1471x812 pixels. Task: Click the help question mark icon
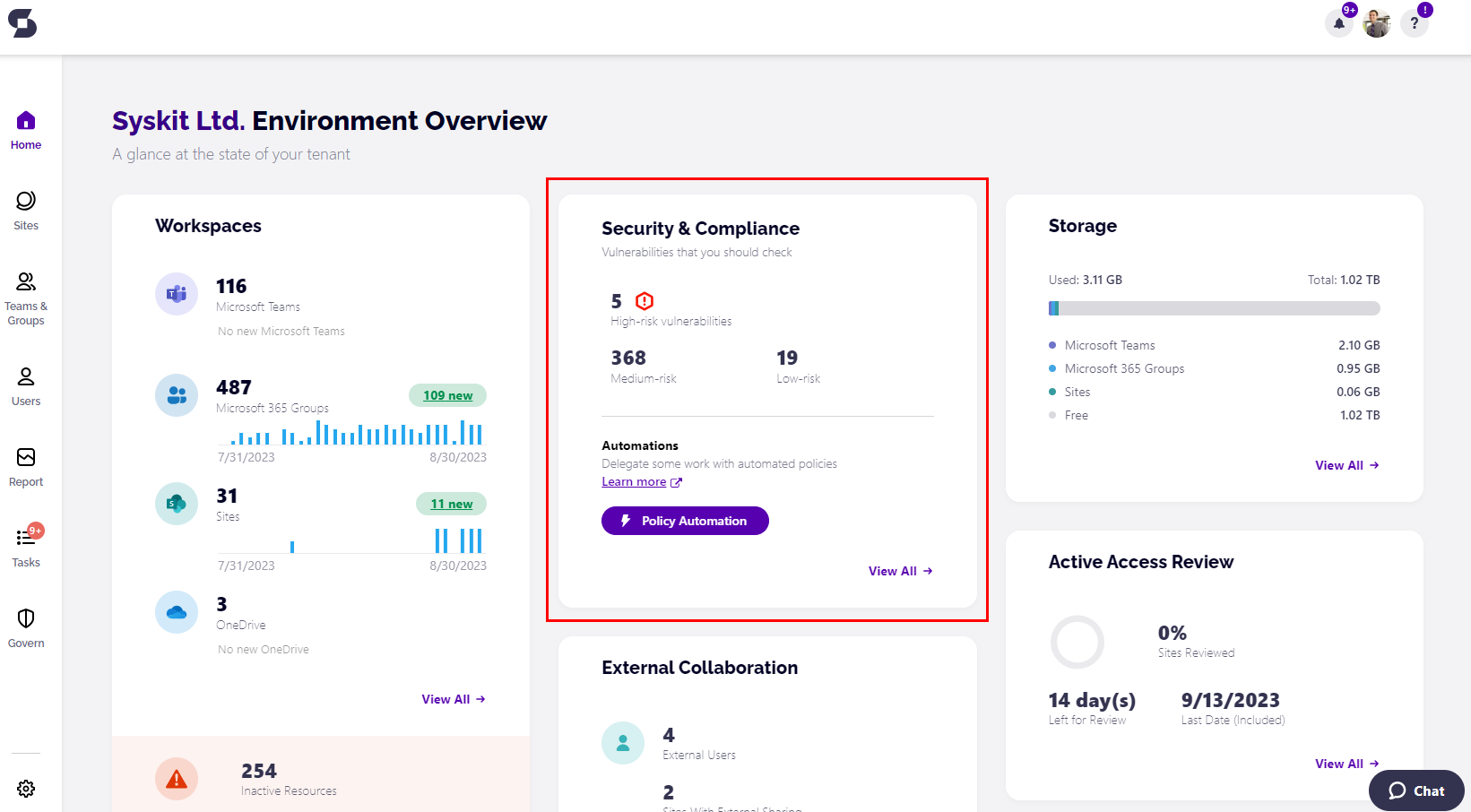point(1414,23)
